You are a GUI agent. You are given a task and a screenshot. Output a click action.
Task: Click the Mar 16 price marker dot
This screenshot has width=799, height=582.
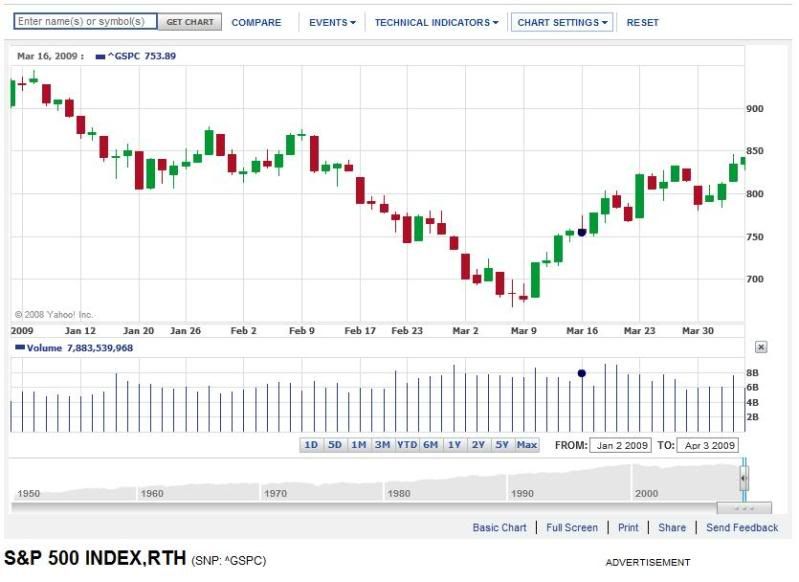[582, 232]
